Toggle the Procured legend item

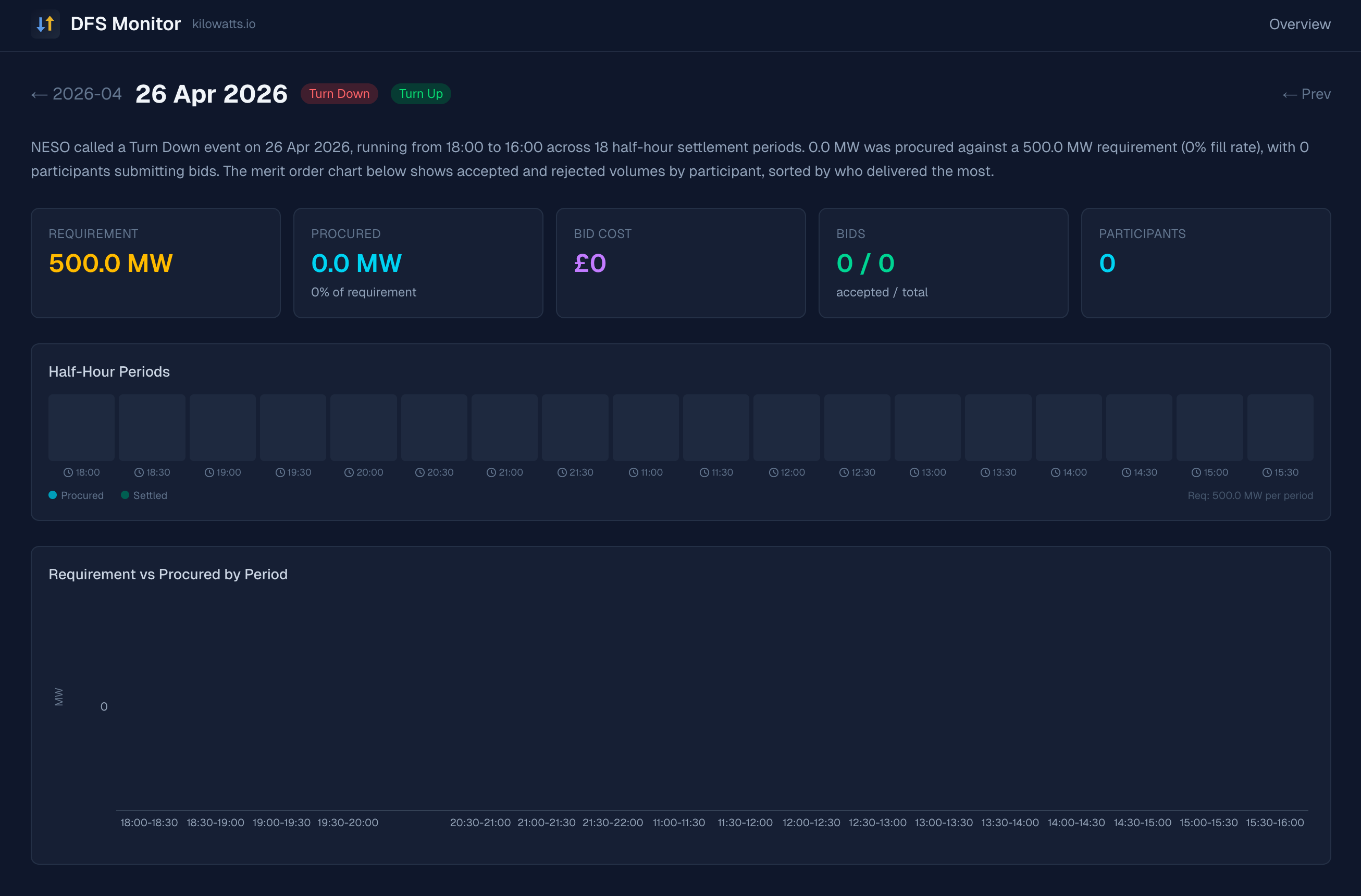[76, 495]
